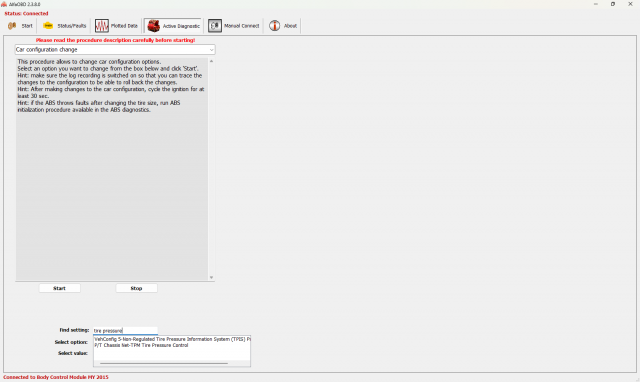The image size is (640, 382).
Task: Click the yellow engine Status/Faults icon
Action: point(48,26)
